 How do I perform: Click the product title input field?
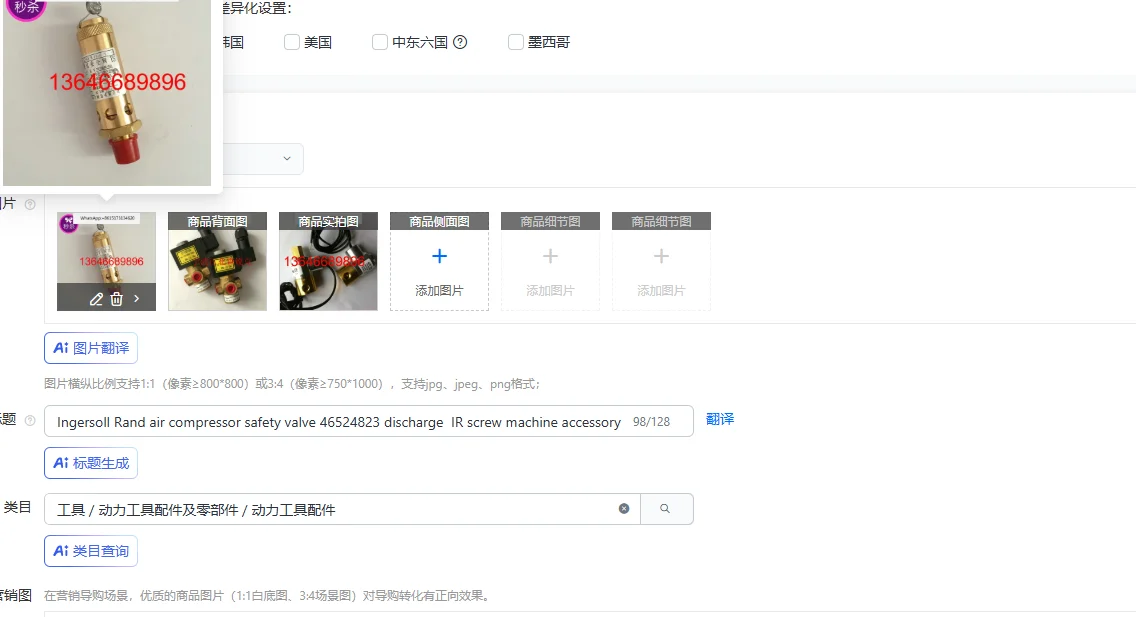pos(369,421)
